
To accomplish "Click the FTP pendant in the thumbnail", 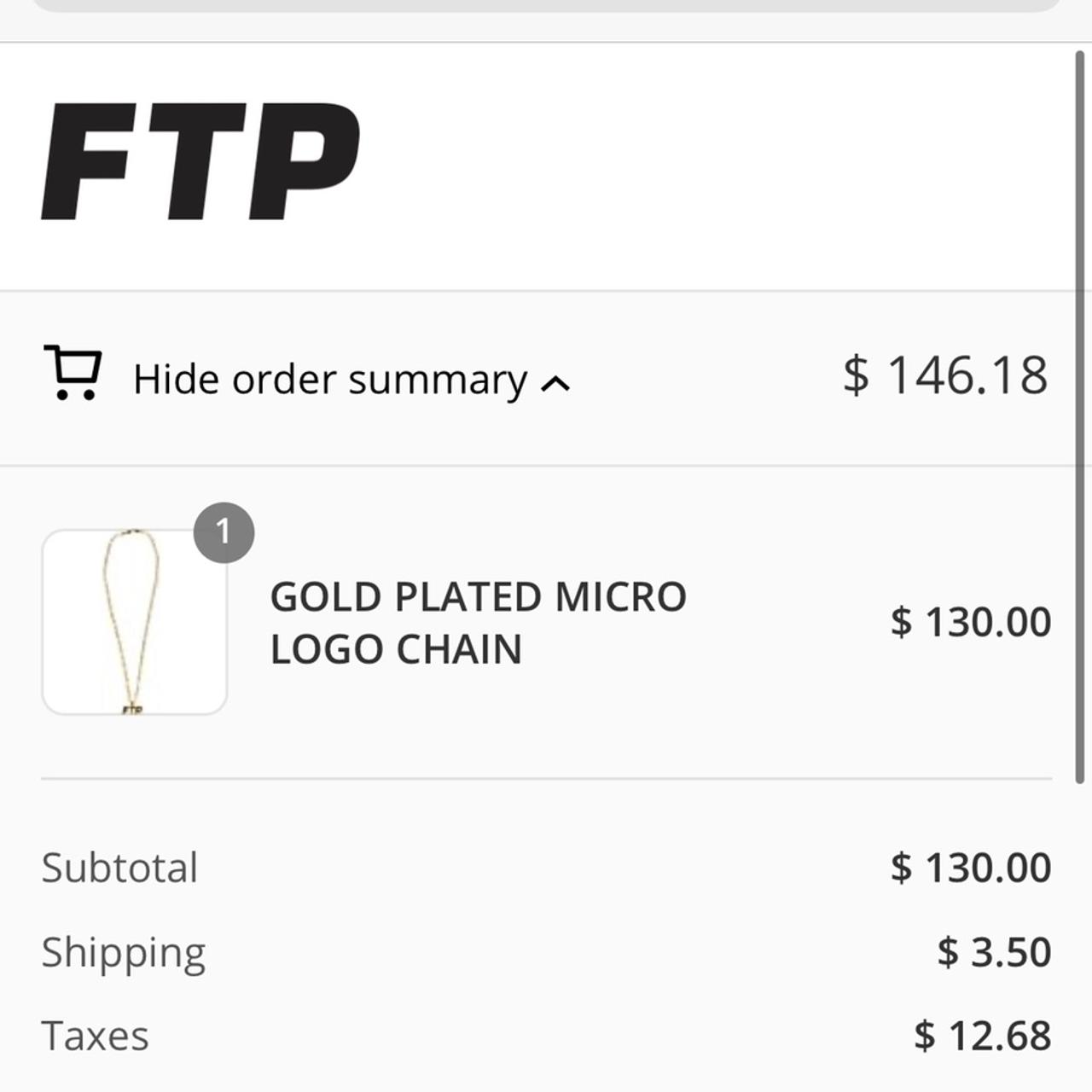I will (x=131, y=706).
